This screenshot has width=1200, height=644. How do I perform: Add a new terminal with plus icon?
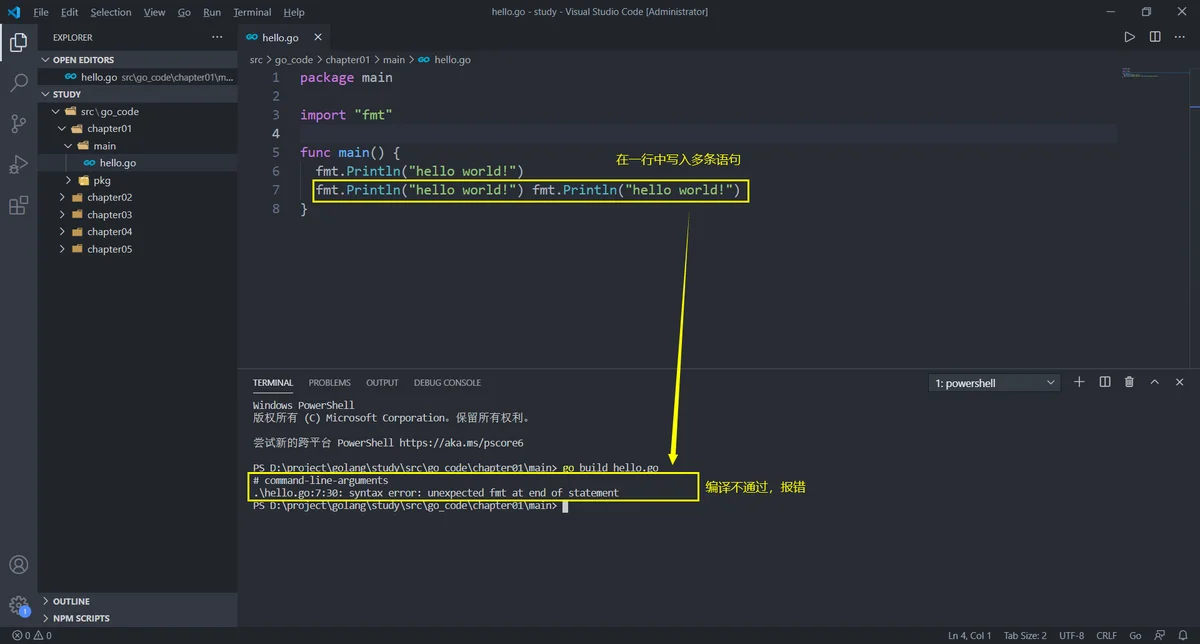tap(1079, 382)
